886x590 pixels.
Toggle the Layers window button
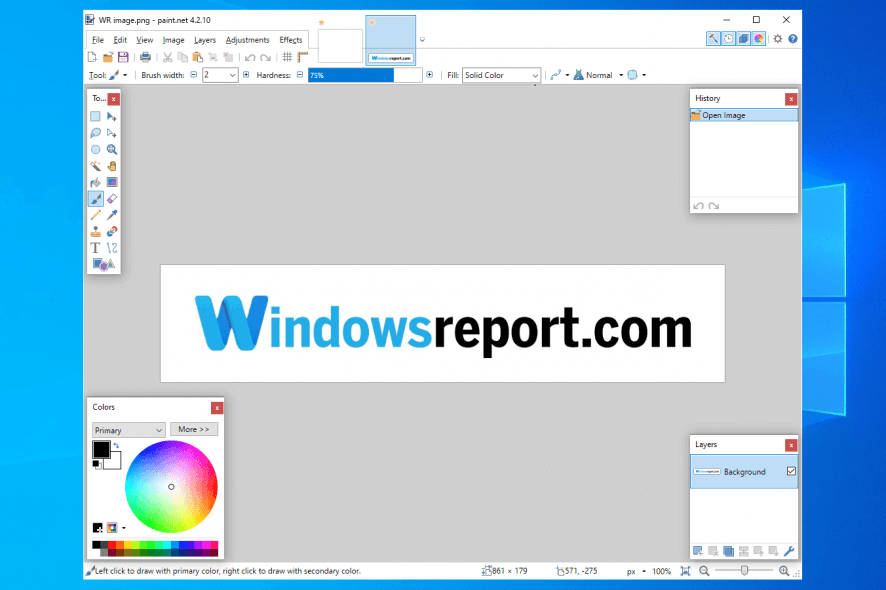[x=744, y=38]
